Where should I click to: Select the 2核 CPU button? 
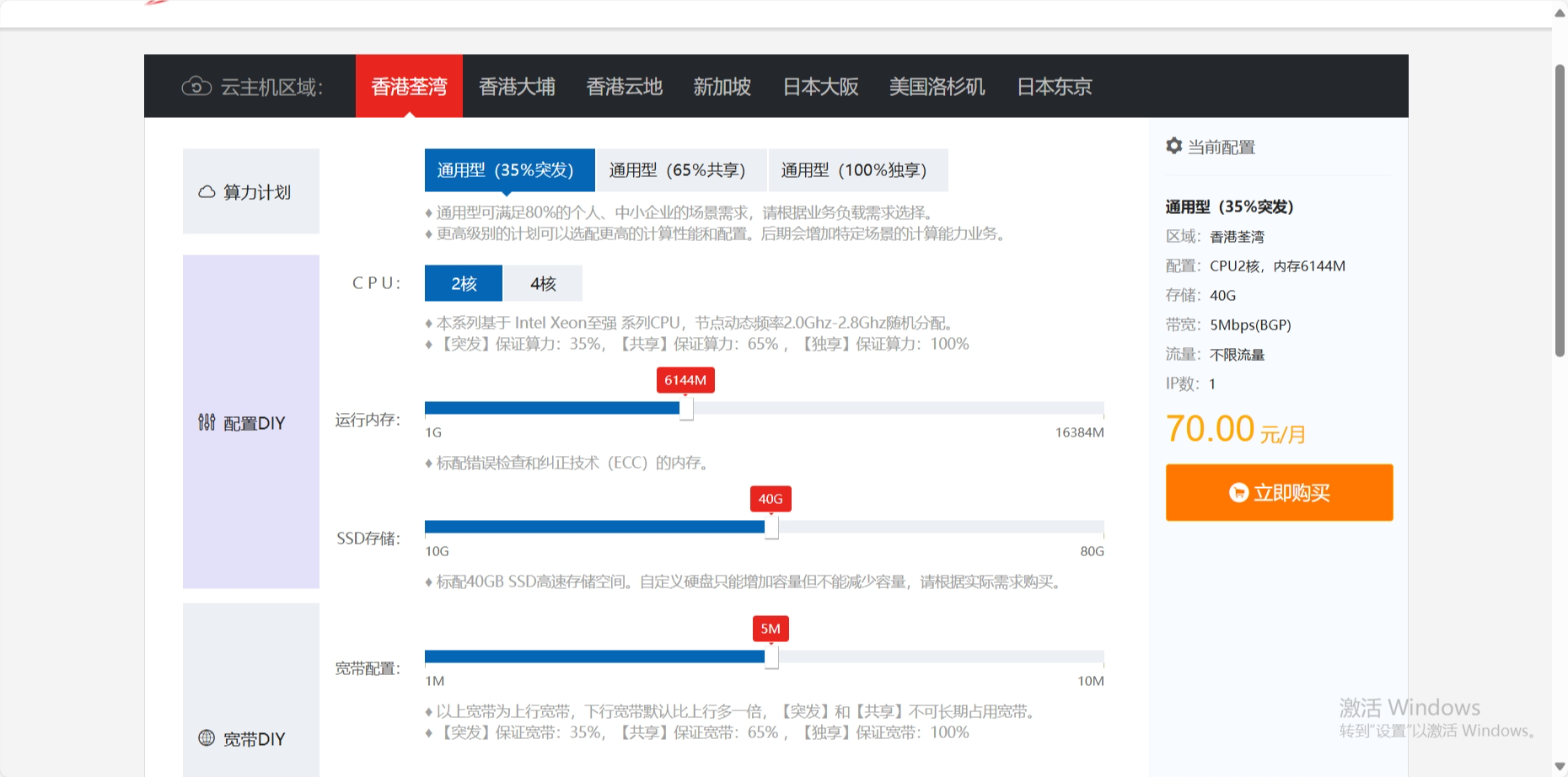463,283
